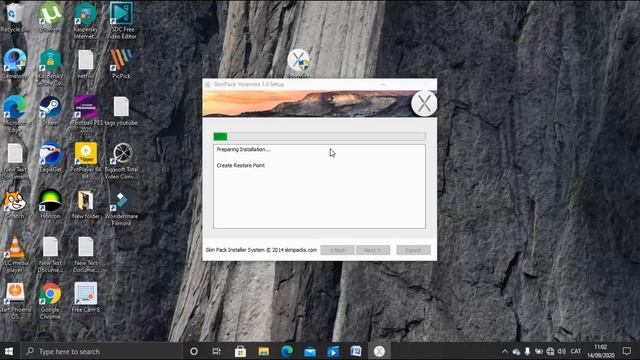Launch PicPick from the desktop

(x=121, y=64)
